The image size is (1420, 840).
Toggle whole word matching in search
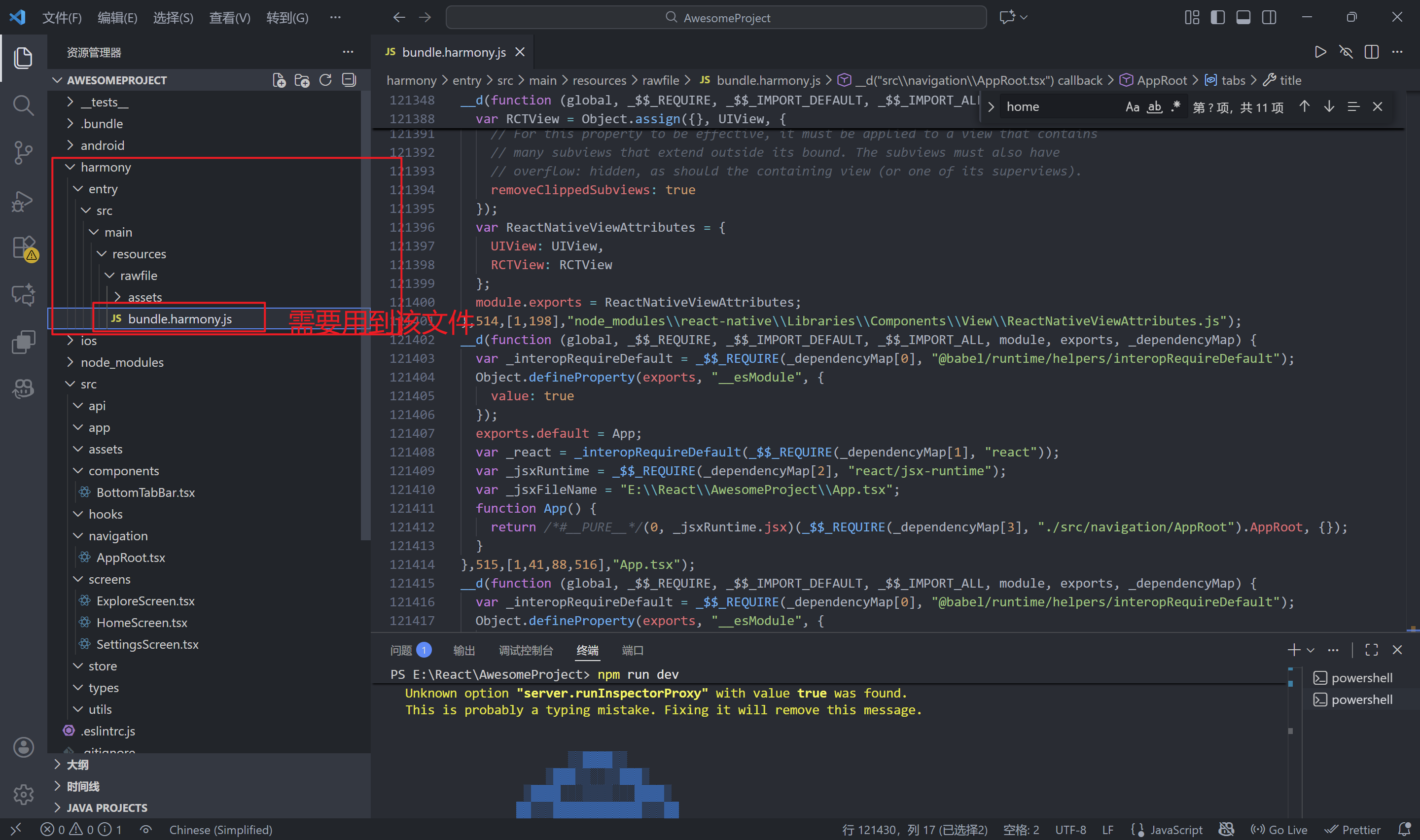1154,106
